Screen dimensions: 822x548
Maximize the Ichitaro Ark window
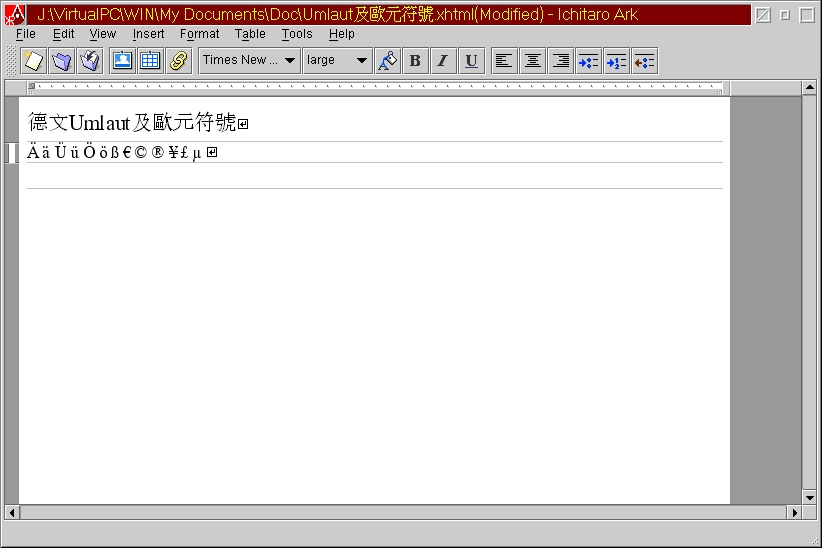pyautogui.click(x=807, y=15)
